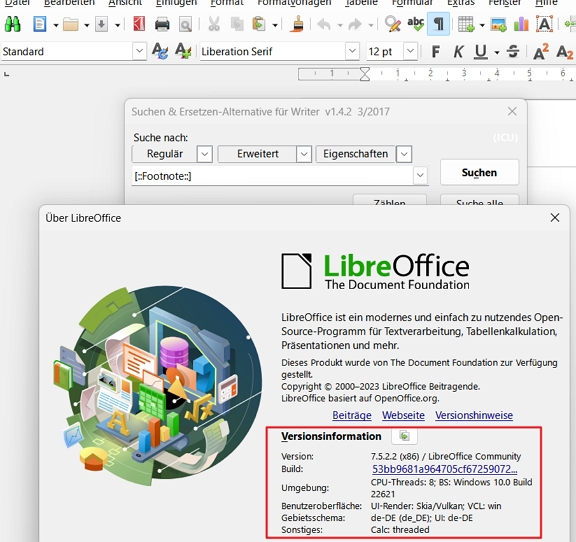This screenshot has height=542, width=576.
Task: Click the Clone Formatting paintbrush icon
Action: pos(296,24)
